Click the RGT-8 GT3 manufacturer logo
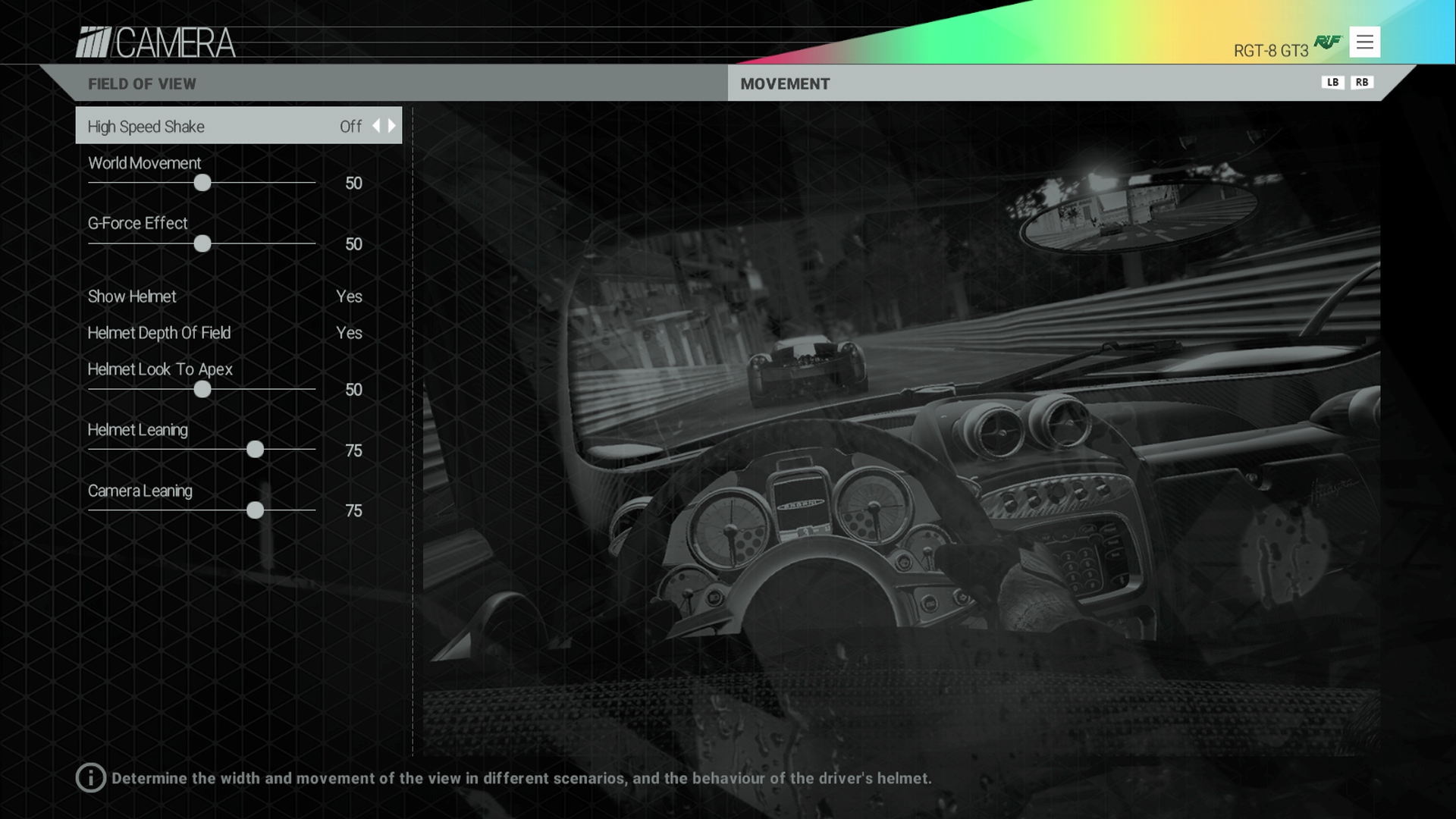Screen dimensions: 1456x819 (1327, 42)
